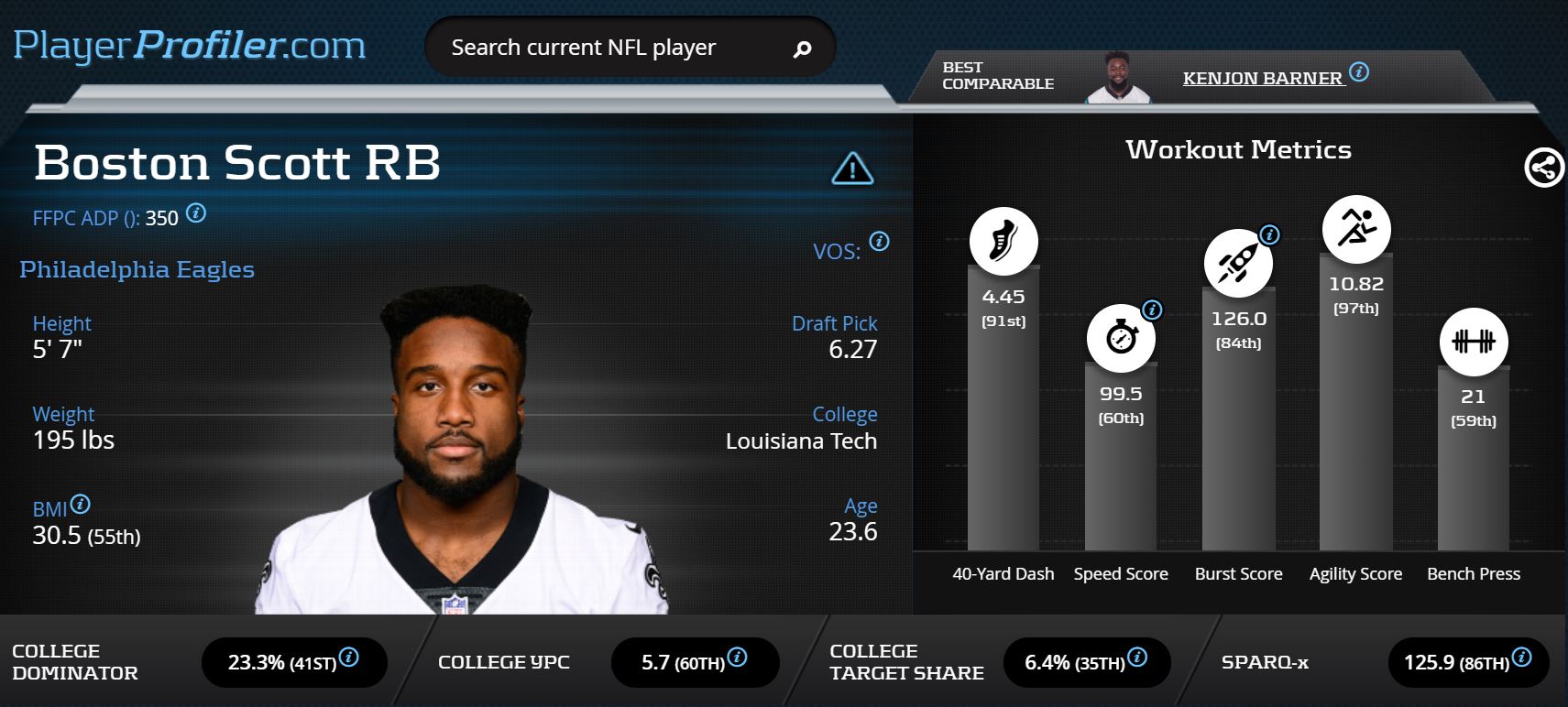Image resolution: width=1568 pixels, height=707 pixels.
Task: Click info icon for College Dominator
Action: 348,657
